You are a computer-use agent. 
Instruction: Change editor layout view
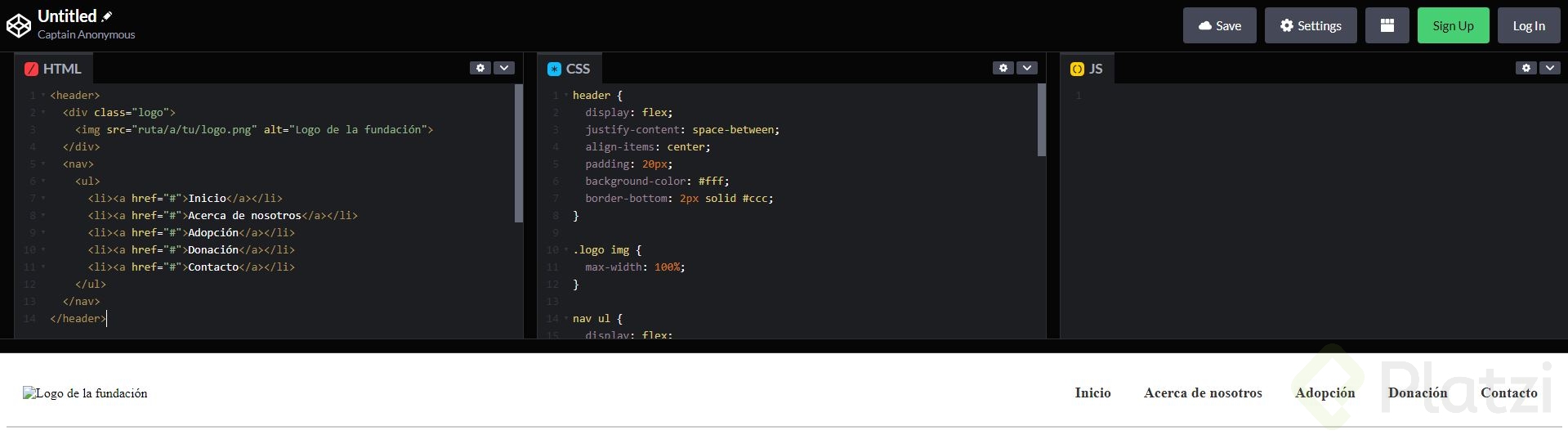[1387, 25]
